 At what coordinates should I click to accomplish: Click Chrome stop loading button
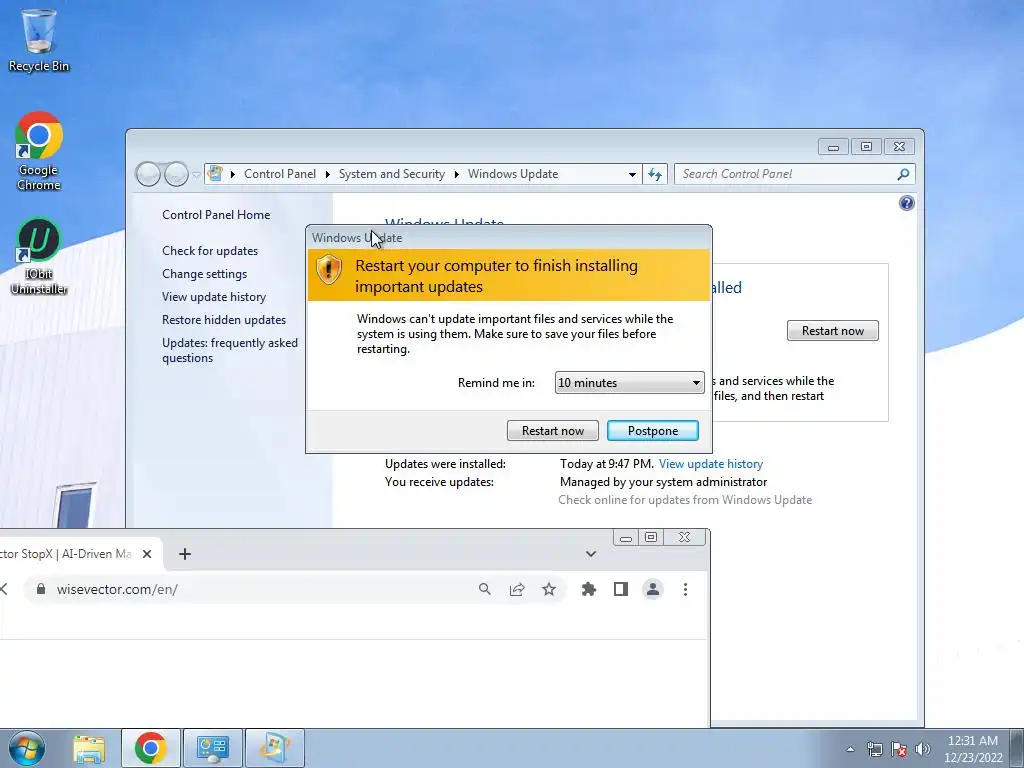(x=4, y=589)
